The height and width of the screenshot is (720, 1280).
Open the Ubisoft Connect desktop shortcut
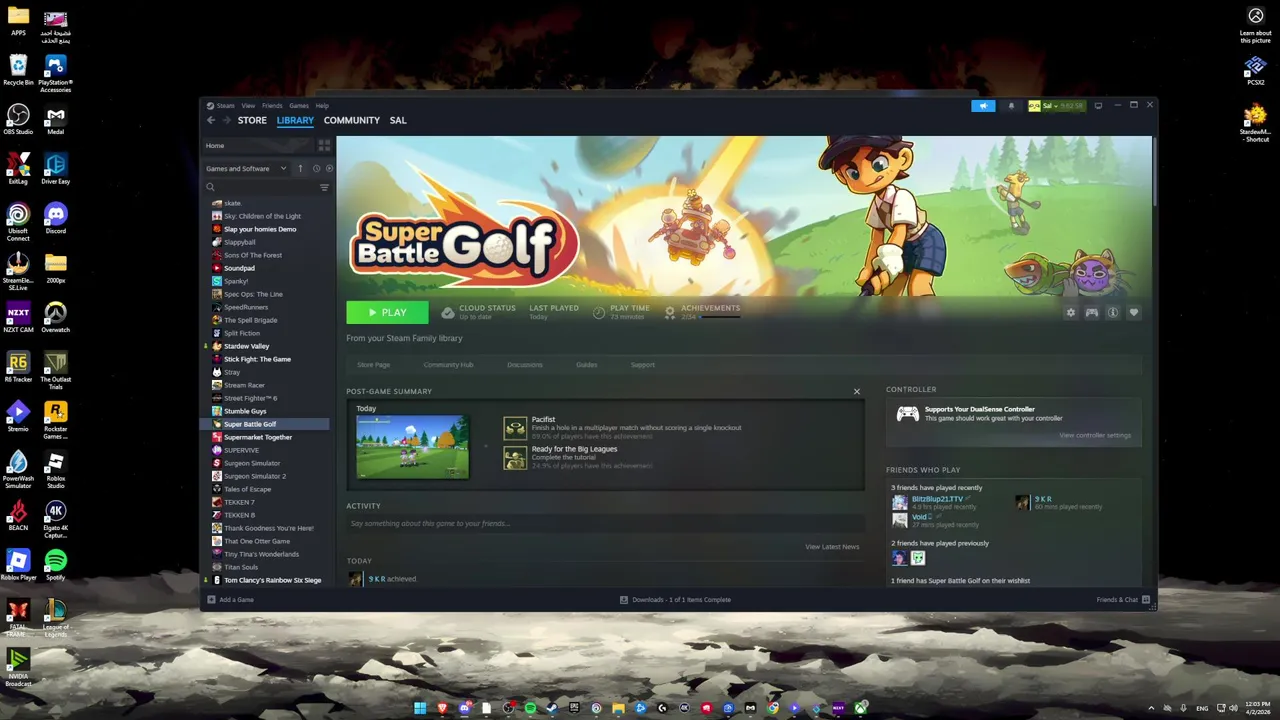18,221
